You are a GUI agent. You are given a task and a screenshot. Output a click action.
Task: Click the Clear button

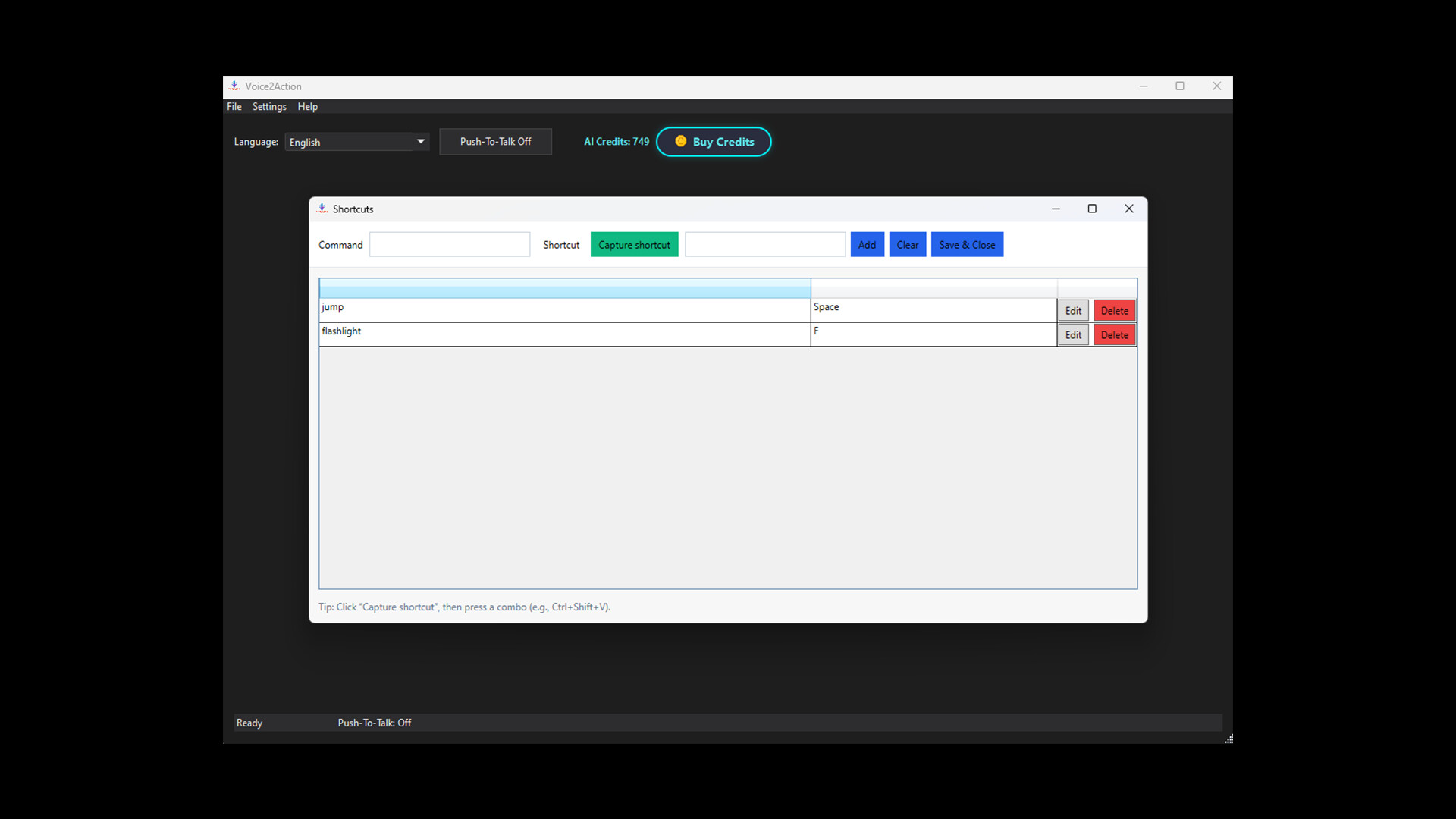[907, 244]
